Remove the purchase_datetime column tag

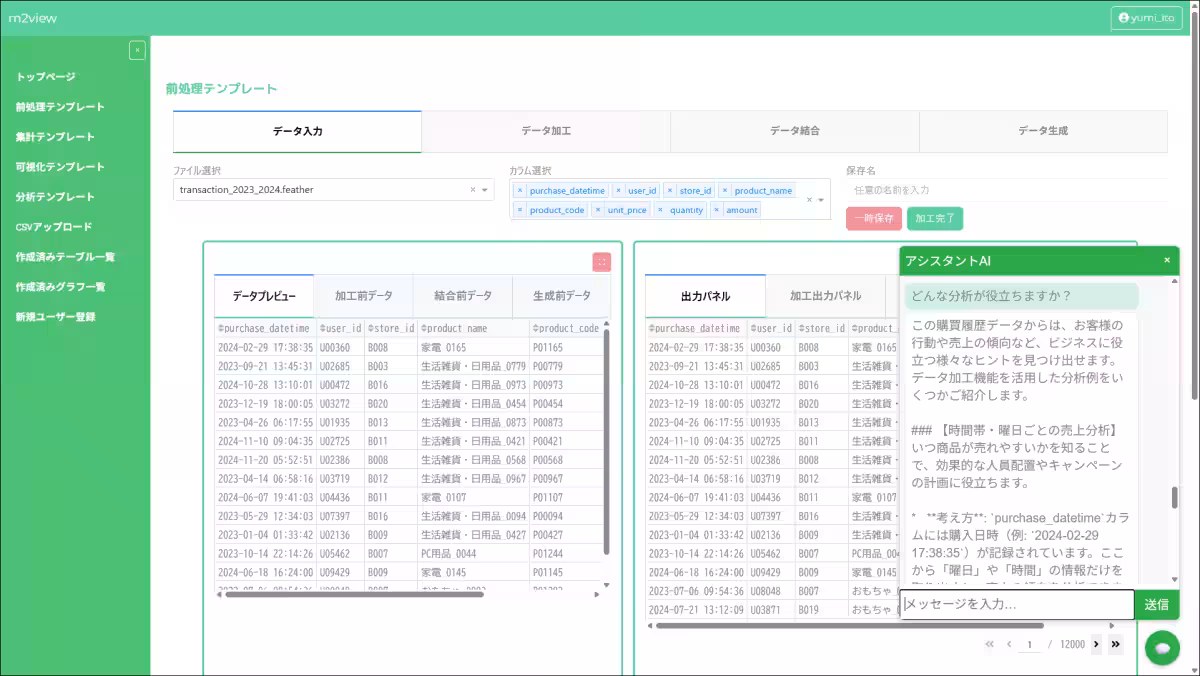[520, 190]
